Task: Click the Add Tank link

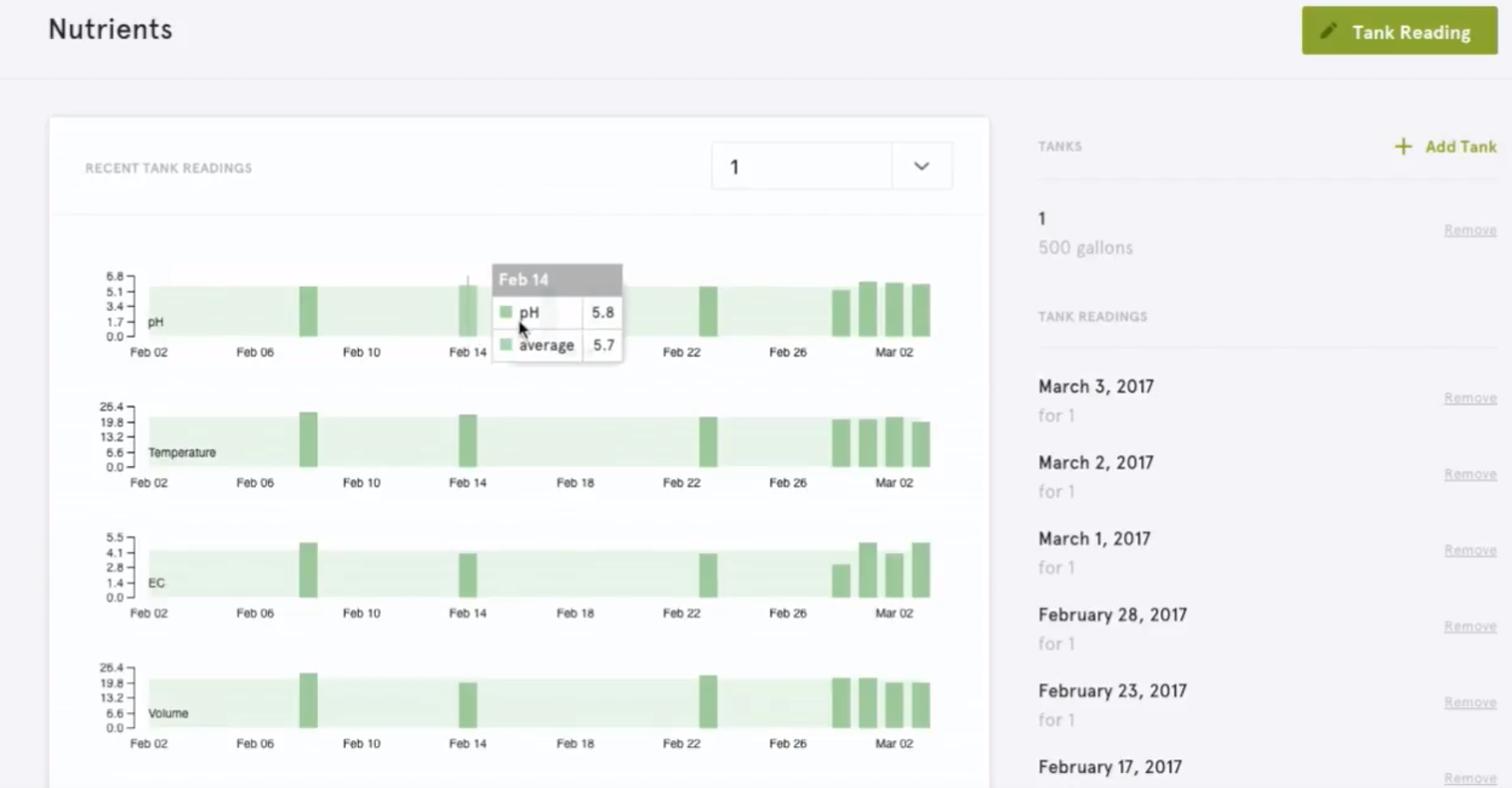Action: 1460,147
